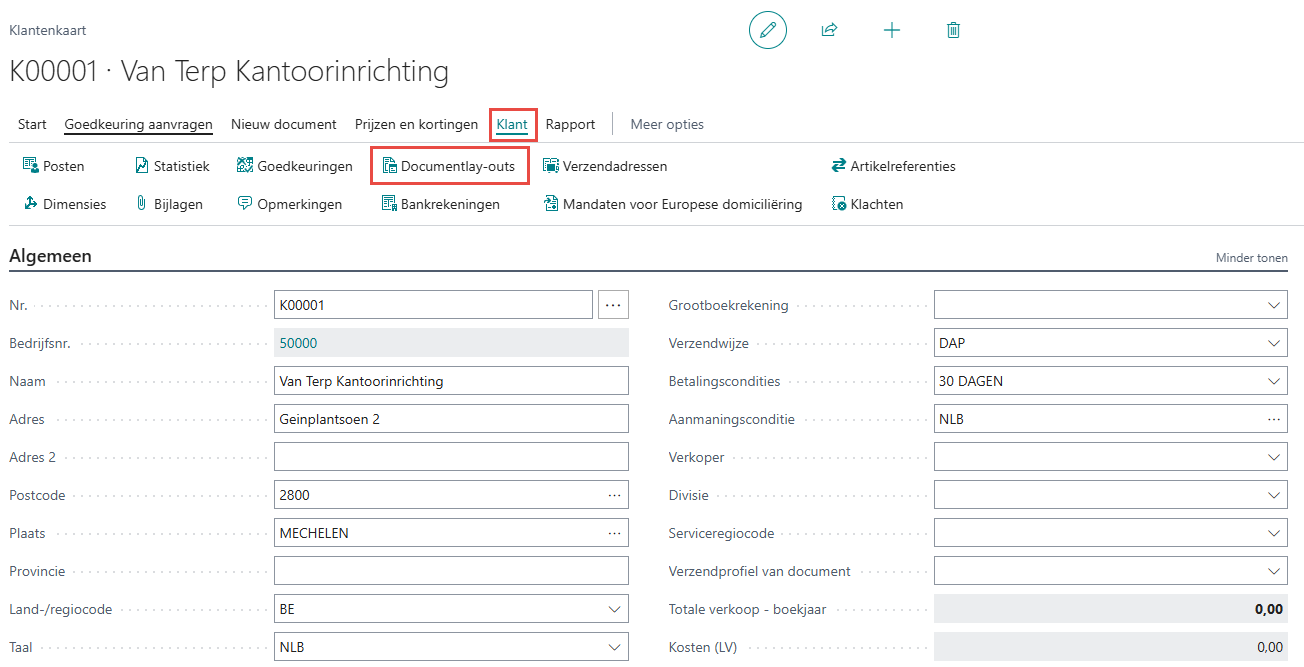Click the share icon at top

829,30
